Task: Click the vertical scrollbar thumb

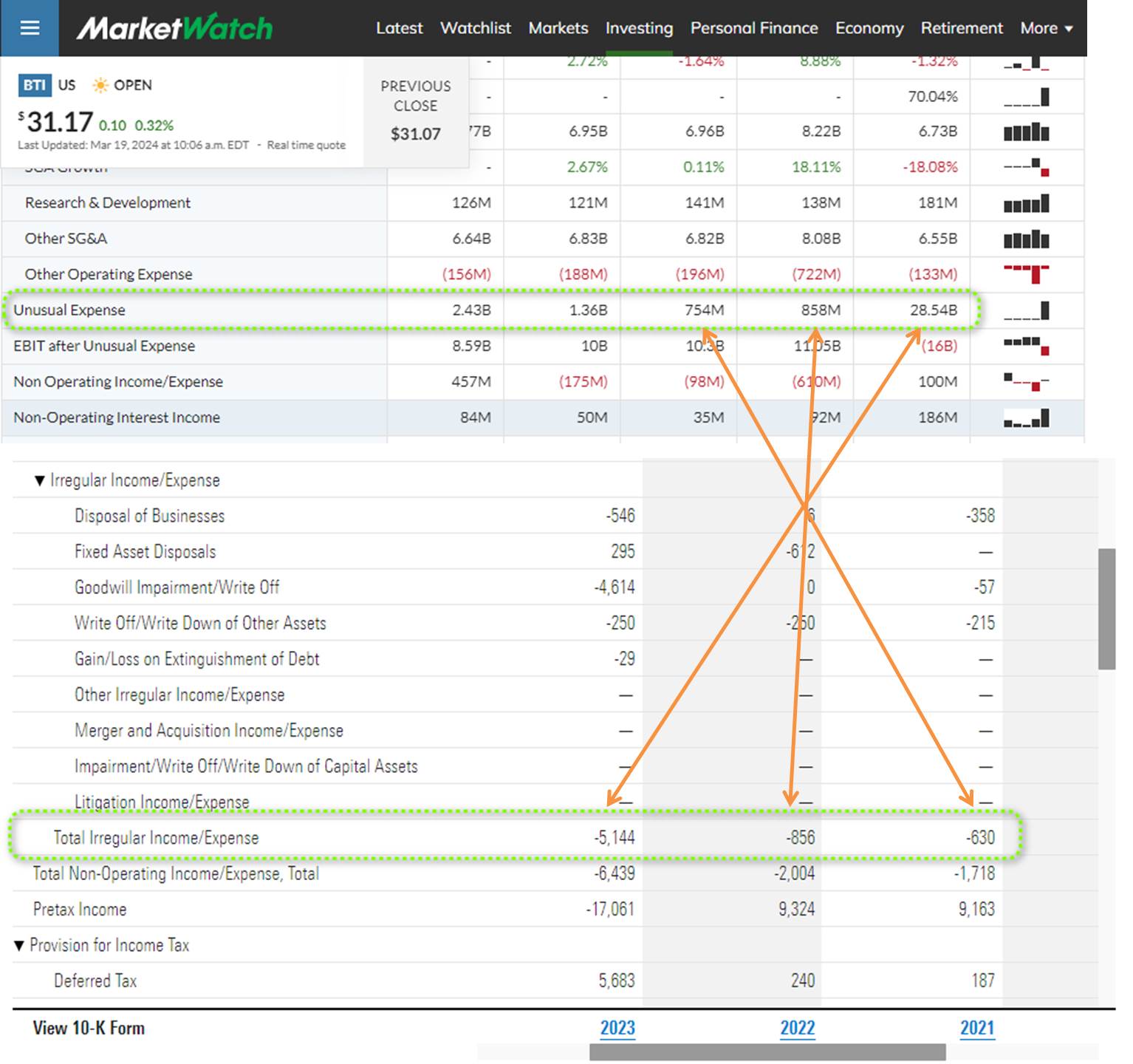Action: 1106,609
